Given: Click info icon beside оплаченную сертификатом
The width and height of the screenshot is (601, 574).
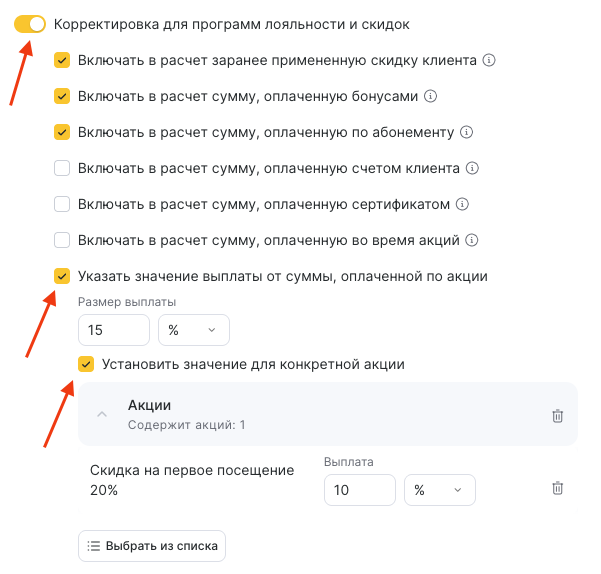Looking at the screenshot, I should pyautogui.click(x=462, y=204).
